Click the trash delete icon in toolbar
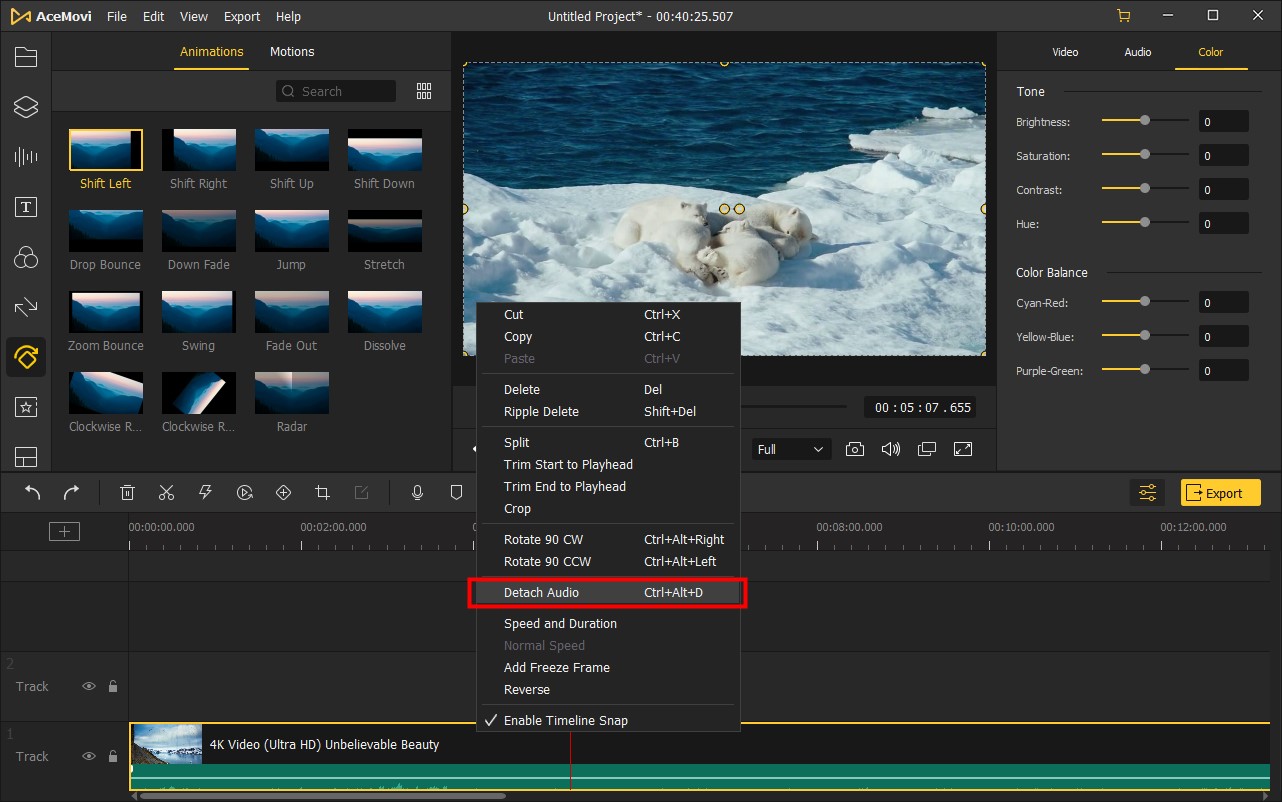1282x802 pixels. click(x=128, y=492)
